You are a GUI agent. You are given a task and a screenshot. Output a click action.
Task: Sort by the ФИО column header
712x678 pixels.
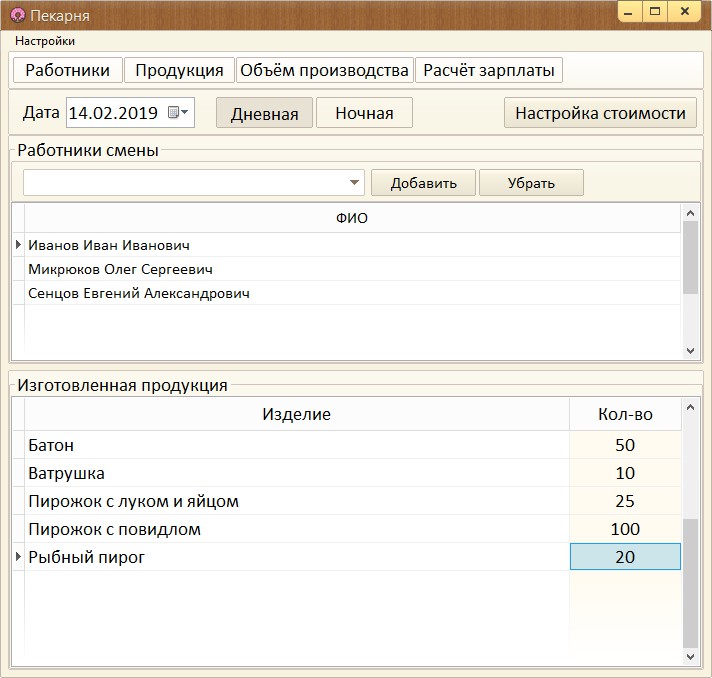[352, 218]
